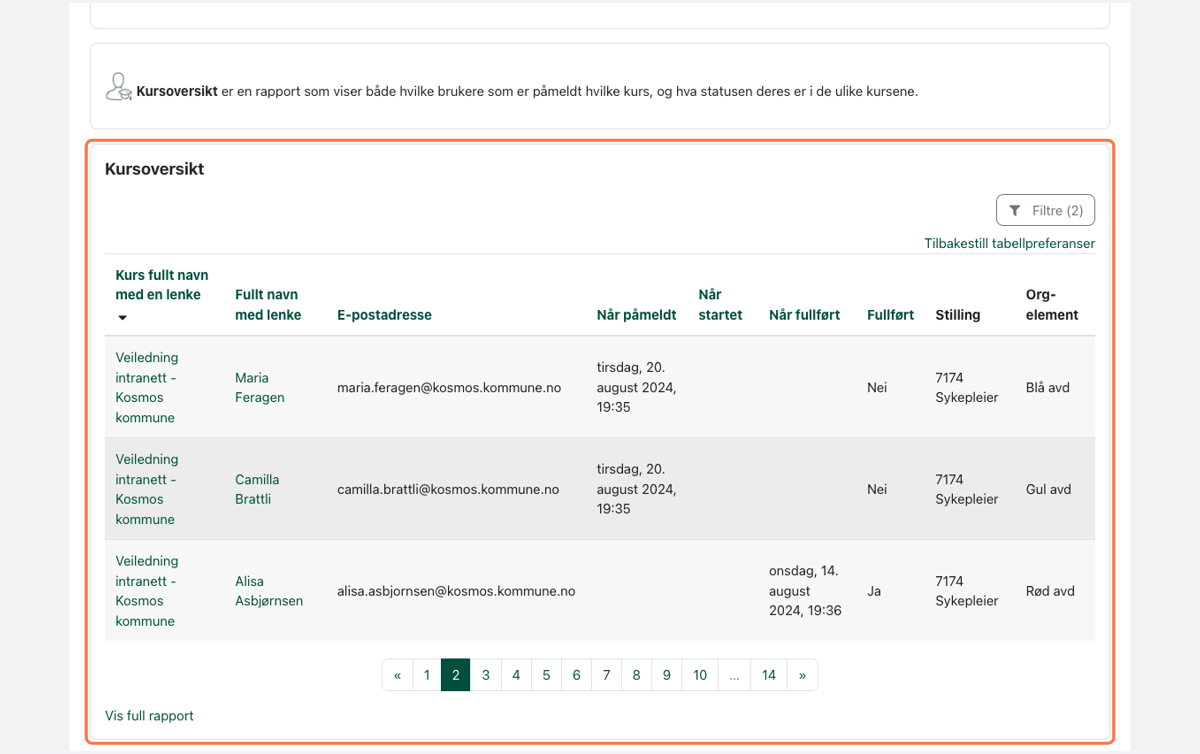1200x754 pixels.
Task: Go to page 9 of results
Action: (x=666, y=675)
